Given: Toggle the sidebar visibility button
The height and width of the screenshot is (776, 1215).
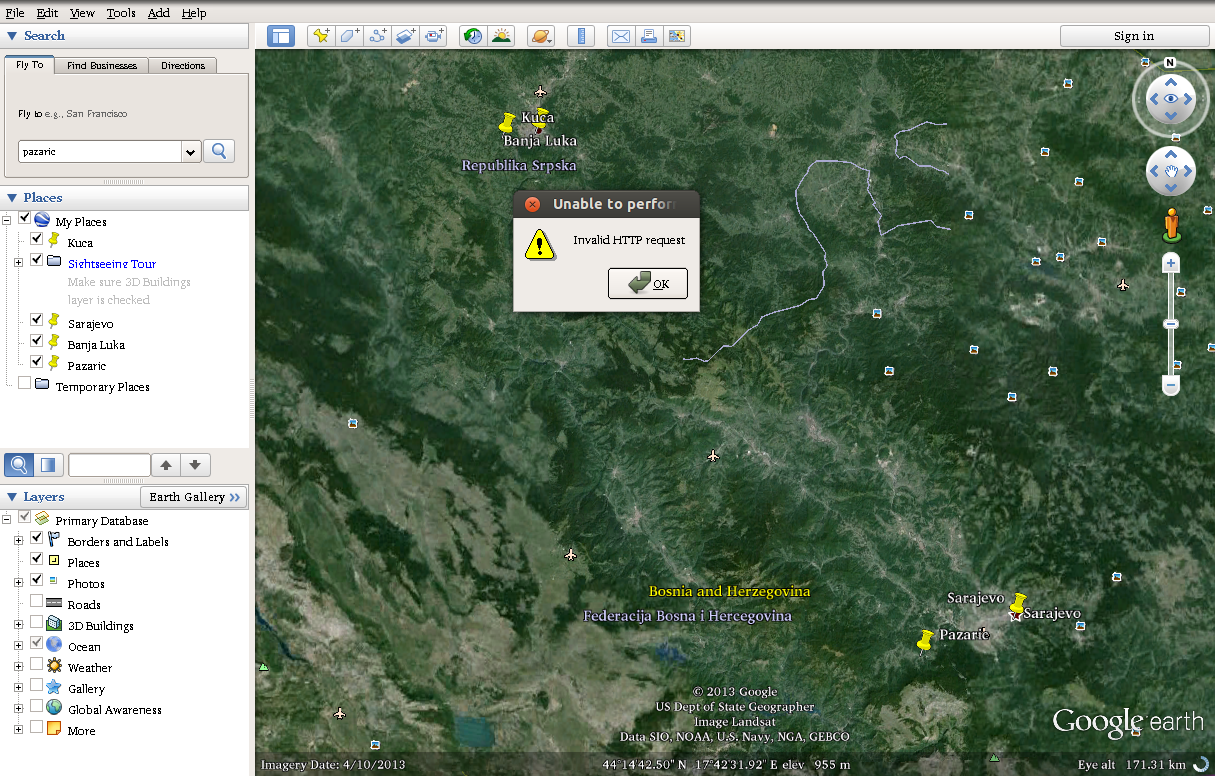Looking at the screenshot, I should [281, 36].
